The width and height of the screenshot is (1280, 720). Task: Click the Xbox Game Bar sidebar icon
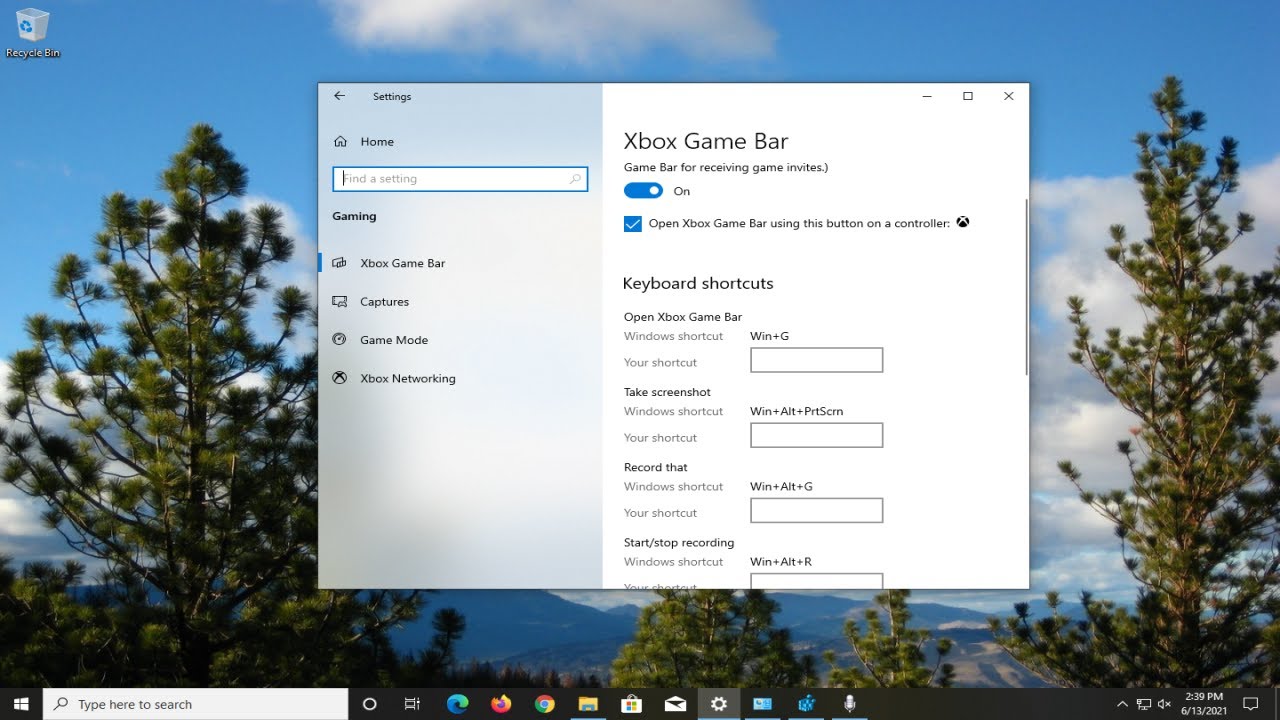point(340,263)
